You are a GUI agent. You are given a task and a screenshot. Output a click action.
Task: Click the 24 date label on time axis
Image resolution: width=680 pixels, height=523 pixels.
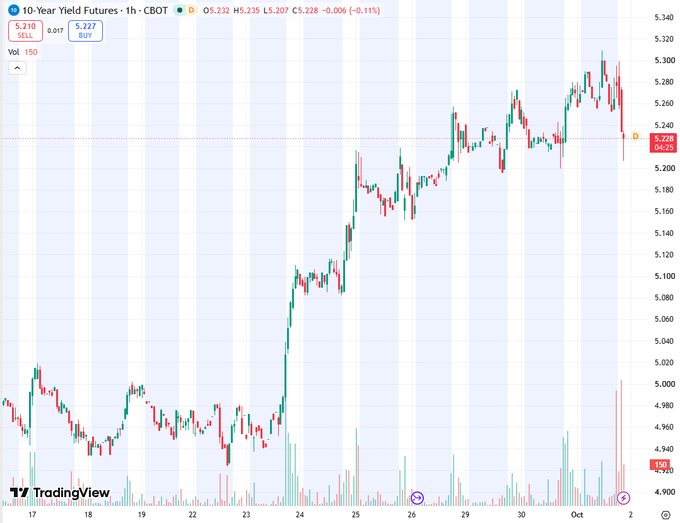pos(300,515)
